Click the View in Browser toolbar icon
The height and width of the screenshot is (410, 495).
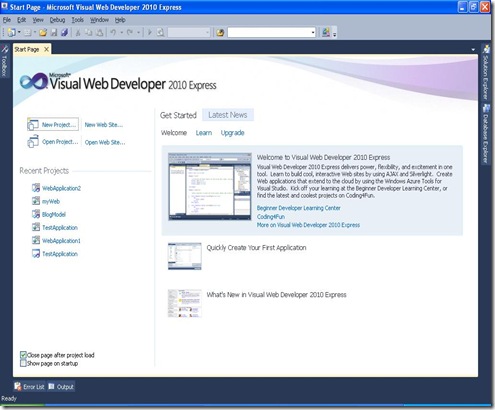[x=160, y=32]
